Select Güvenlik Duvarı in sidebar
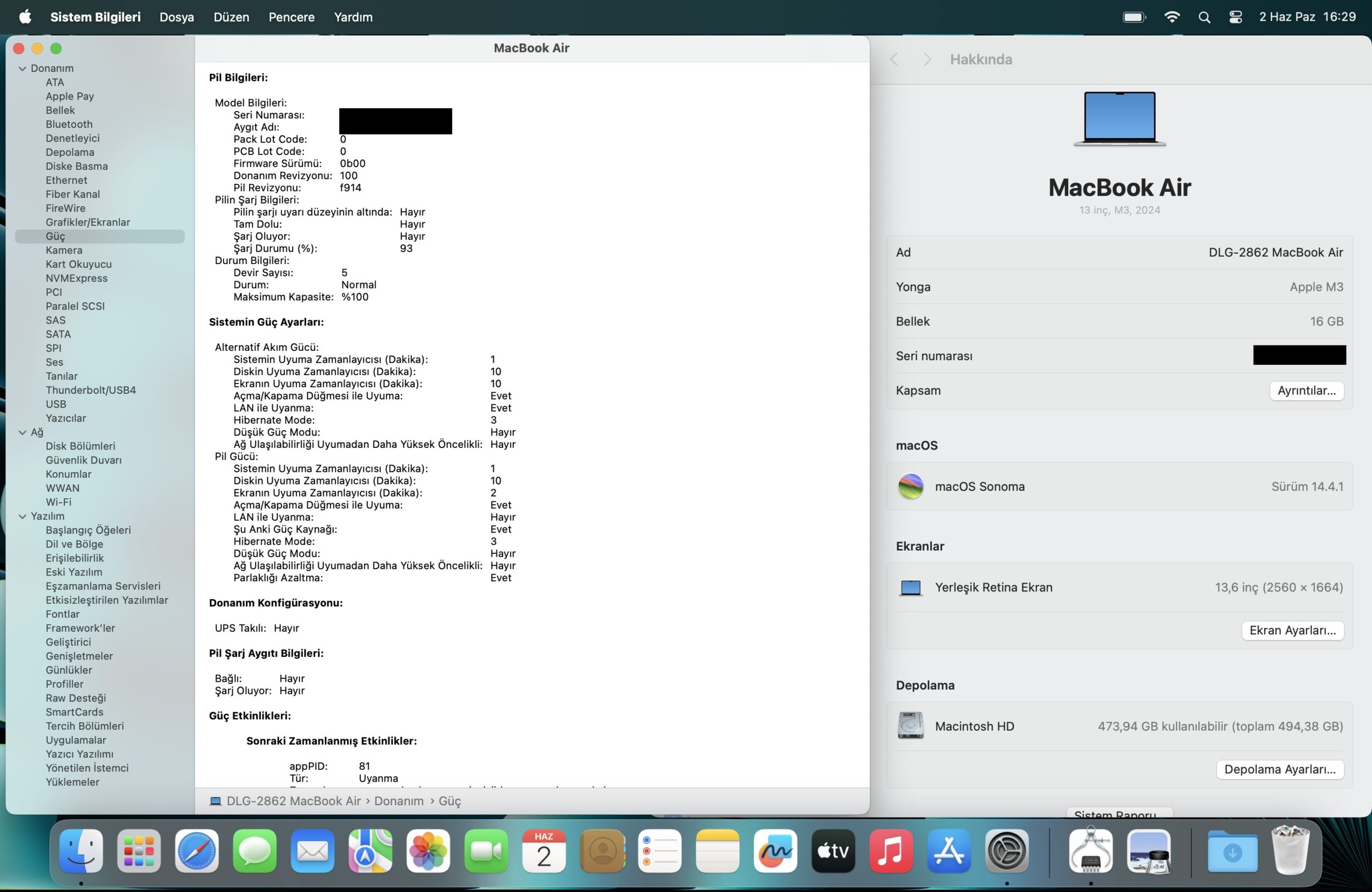Viewport: 1372px width, 892px height. click(x=84, y=460)
